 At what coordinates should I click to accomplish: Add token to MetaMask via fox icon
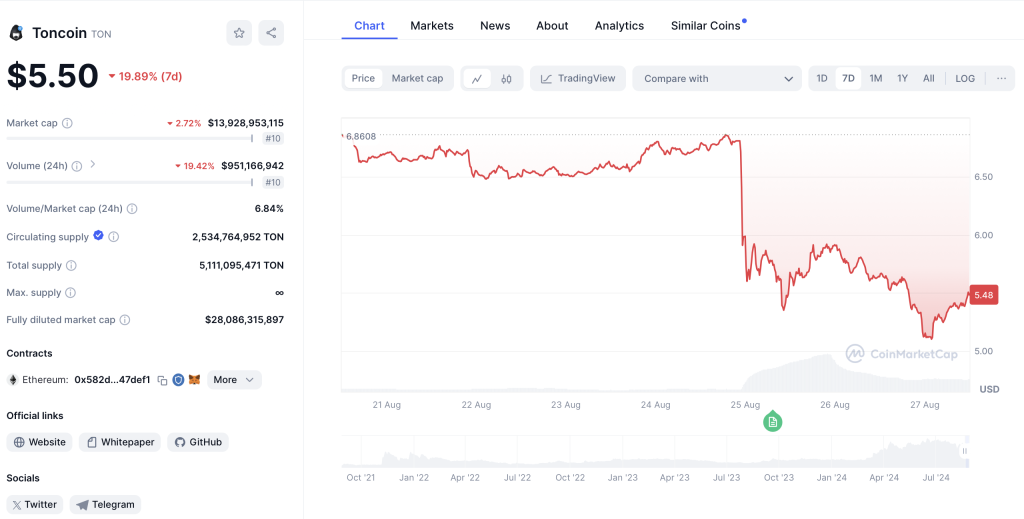(194, 379)
